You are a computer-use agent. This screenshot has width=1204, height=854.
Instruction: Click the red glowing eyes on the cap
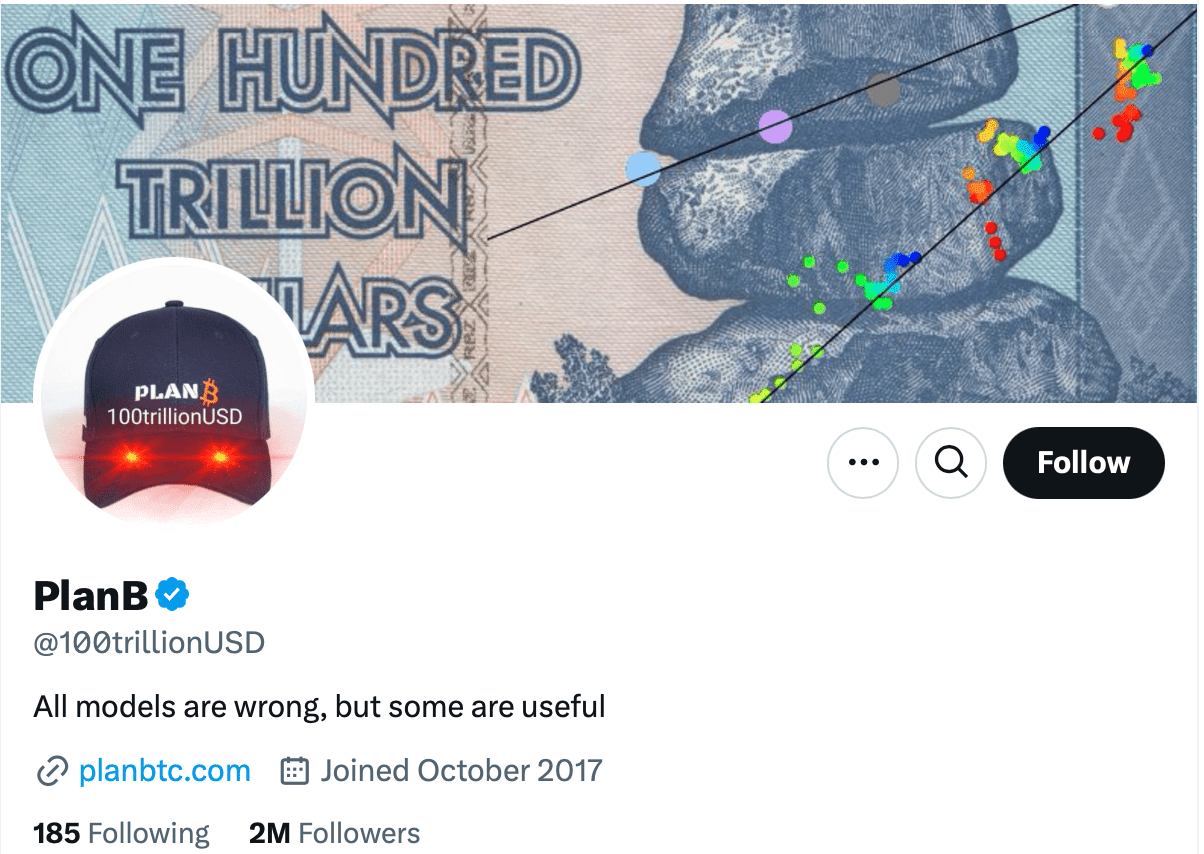pyautogui.click(x=175, y=458)
